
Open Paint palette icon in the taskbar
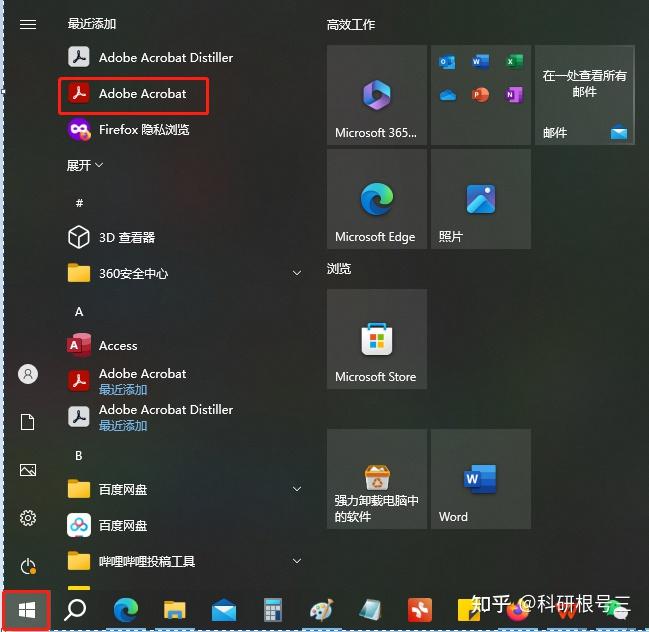[322, 610]
